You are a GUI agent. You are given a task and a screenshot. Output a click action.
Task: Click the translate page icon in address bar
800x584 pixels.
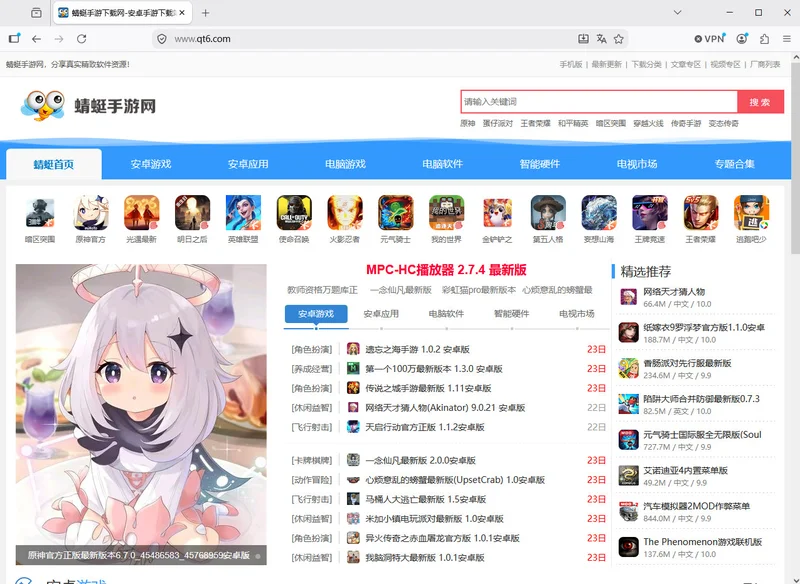click(x=602, y=39)
